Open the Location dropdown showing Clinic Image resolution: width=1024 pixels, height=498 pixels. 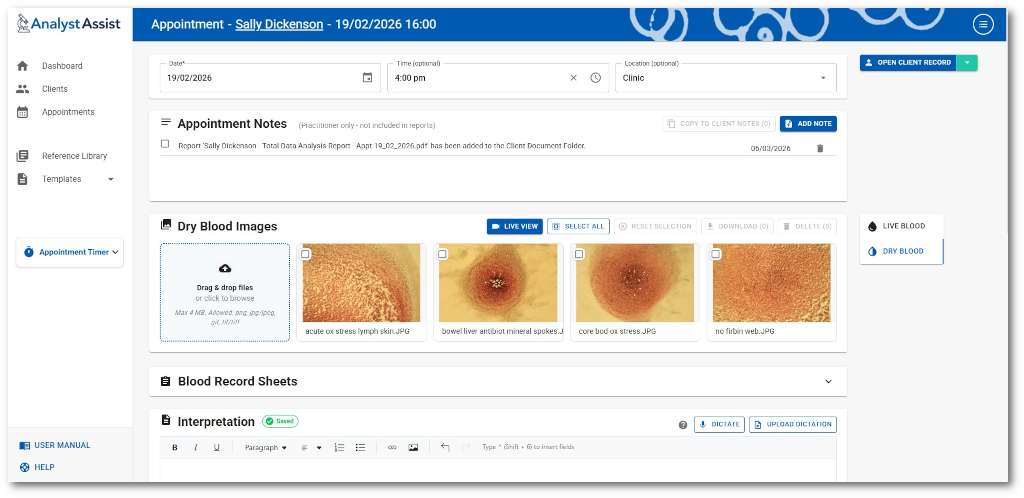coord(726,78)
